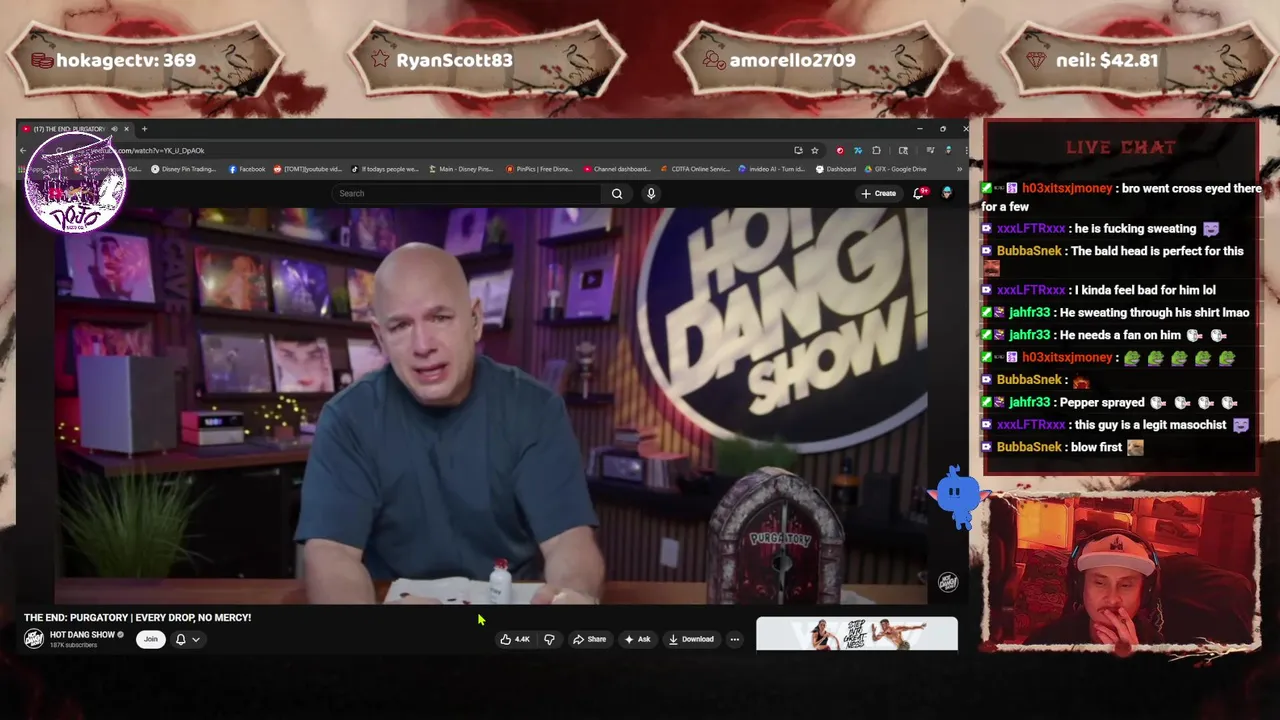
Task: Open the Dashboard bookmark
Action: [x=836, y=169]
